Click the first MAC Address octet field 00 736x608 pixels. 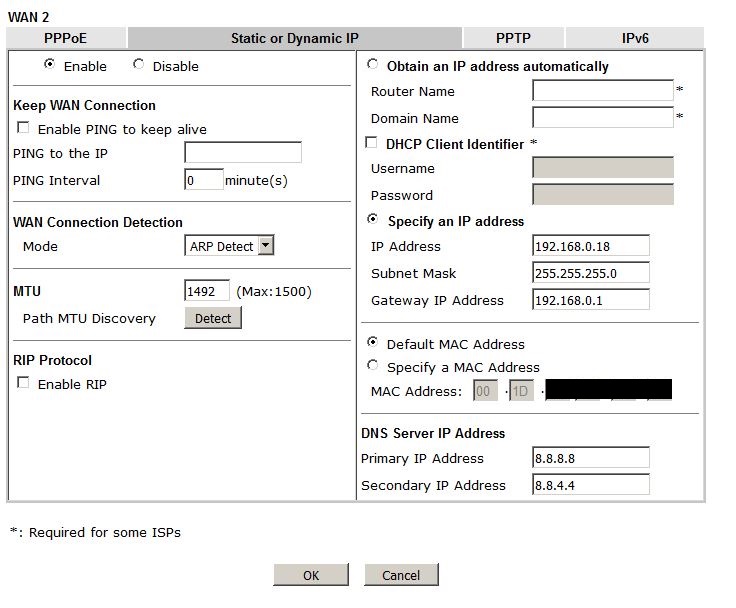485,391
